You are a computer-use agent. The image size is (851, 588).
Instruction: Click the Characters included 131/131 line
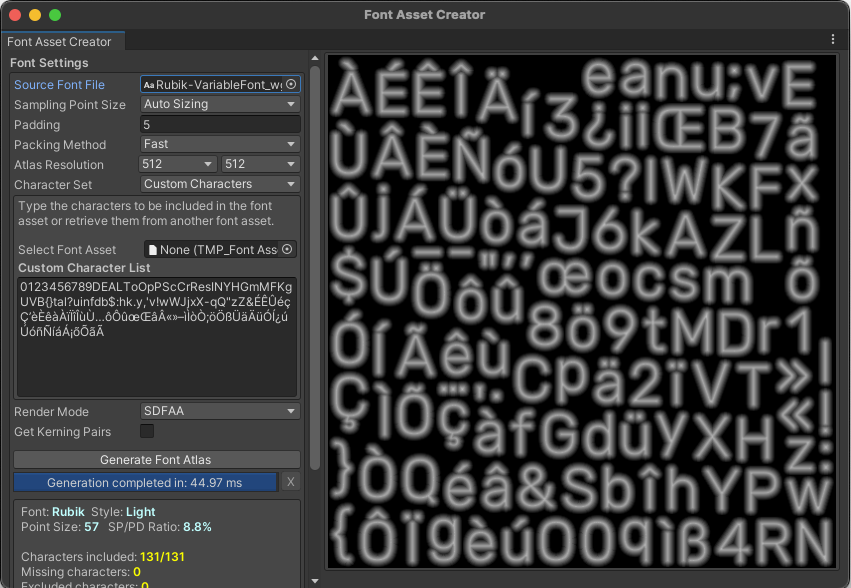pyautogui.click(x=103, y=557)
